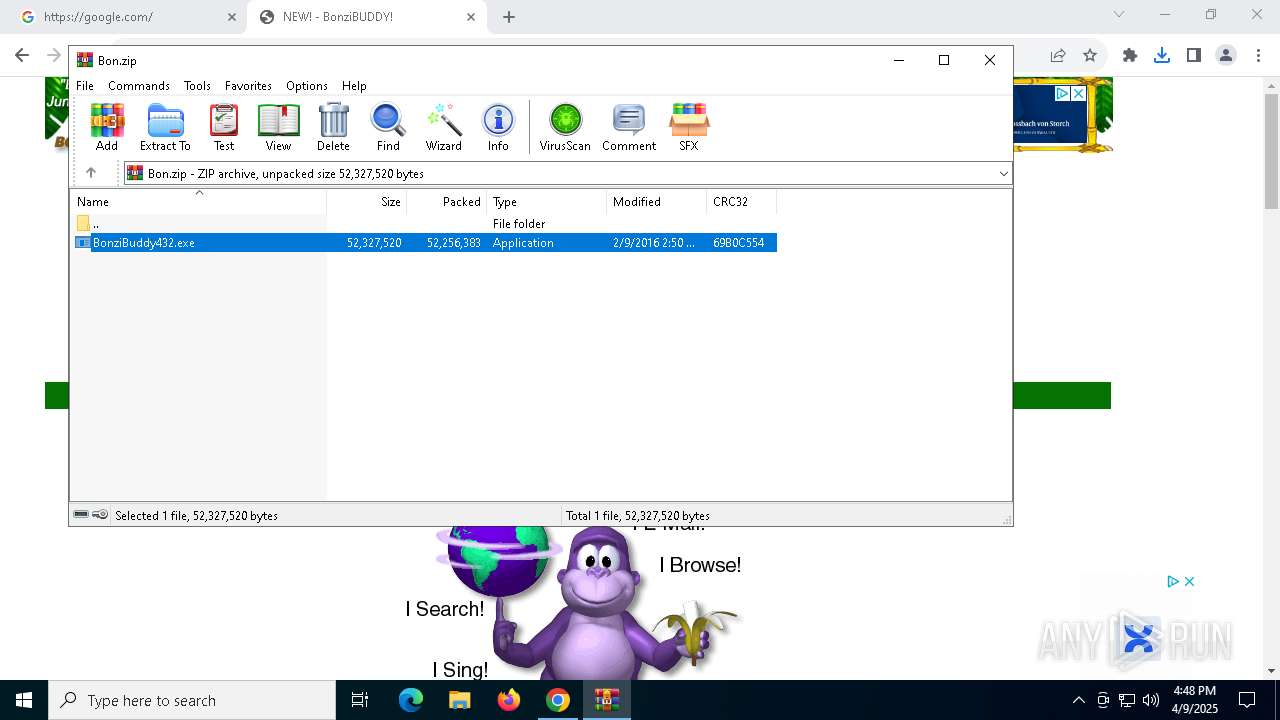Image resolution: width=1280 pixels, height=720 pixels.
Task: Expand the archive path dropdown
Action: point(1003,173)
